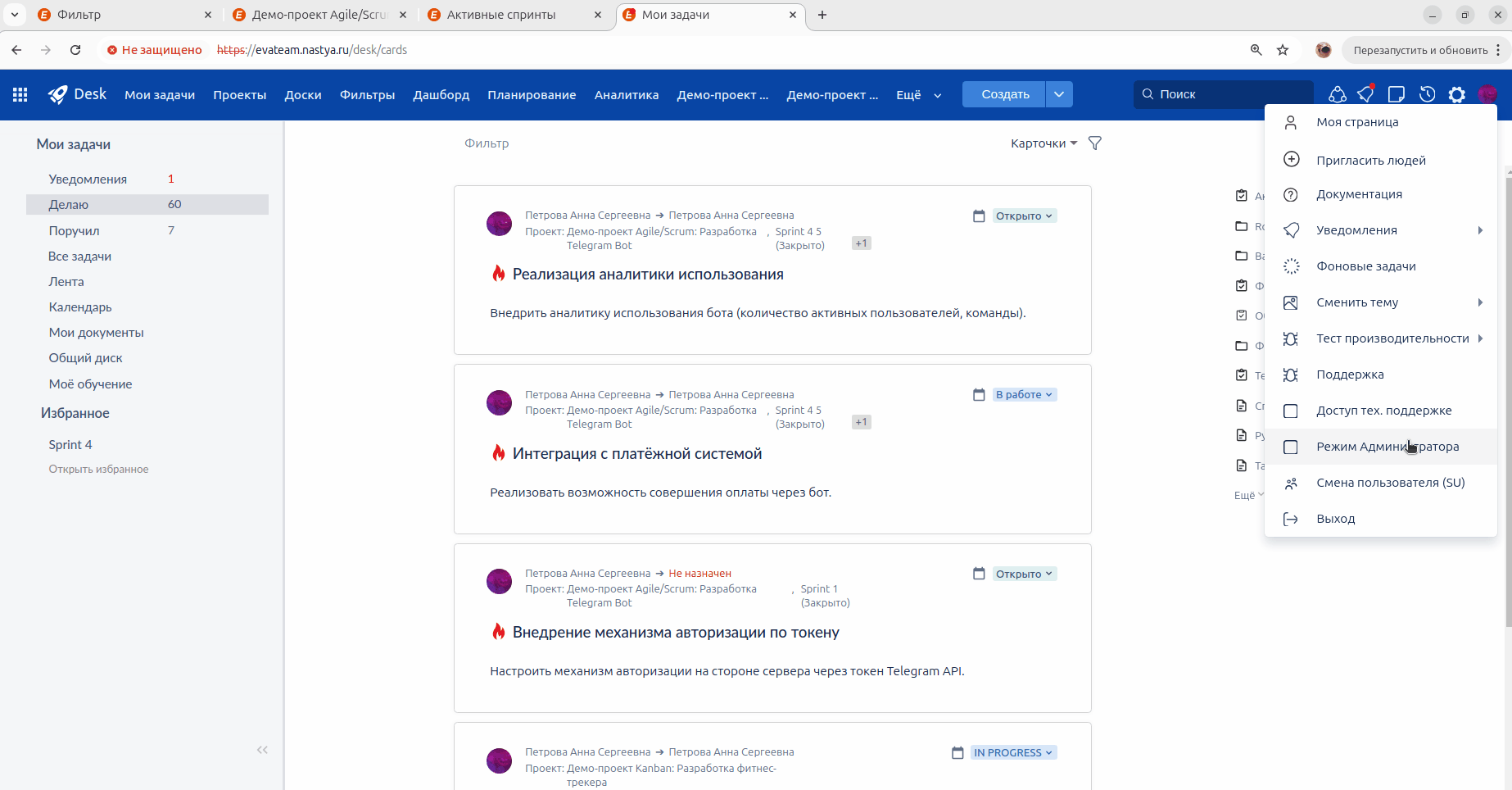Click the connected-circles share icon in header
1512x790 pixels.
pyautogui.click(x=1337, y=94)
